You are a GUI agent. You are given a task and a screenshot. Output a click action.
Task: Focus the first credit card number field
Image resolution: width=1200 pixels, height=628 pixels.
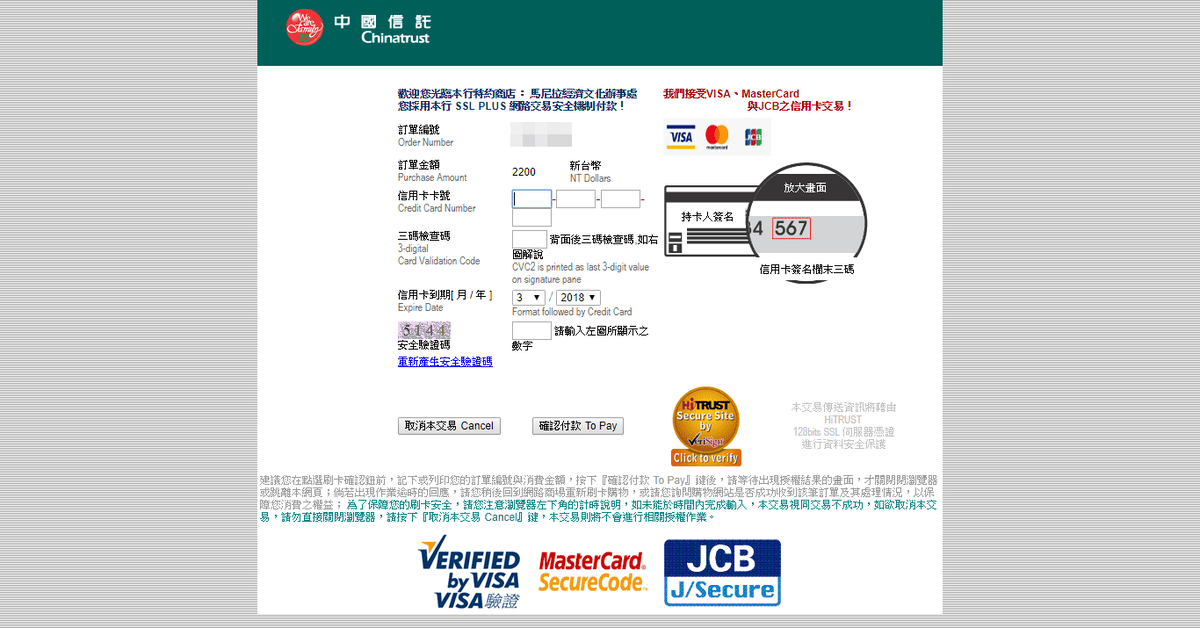click(532, 199)
